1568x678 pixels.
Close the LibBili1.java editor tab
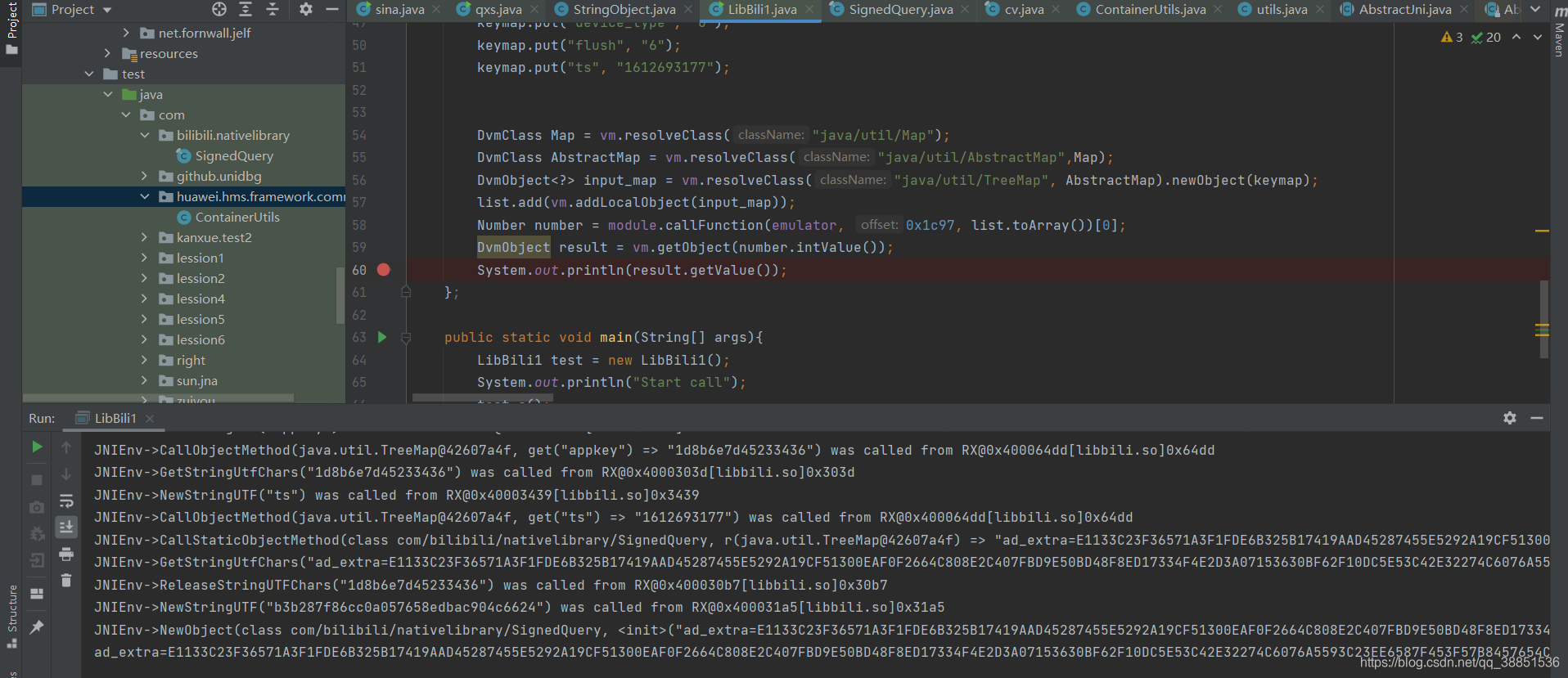click(x=809, y=10)
